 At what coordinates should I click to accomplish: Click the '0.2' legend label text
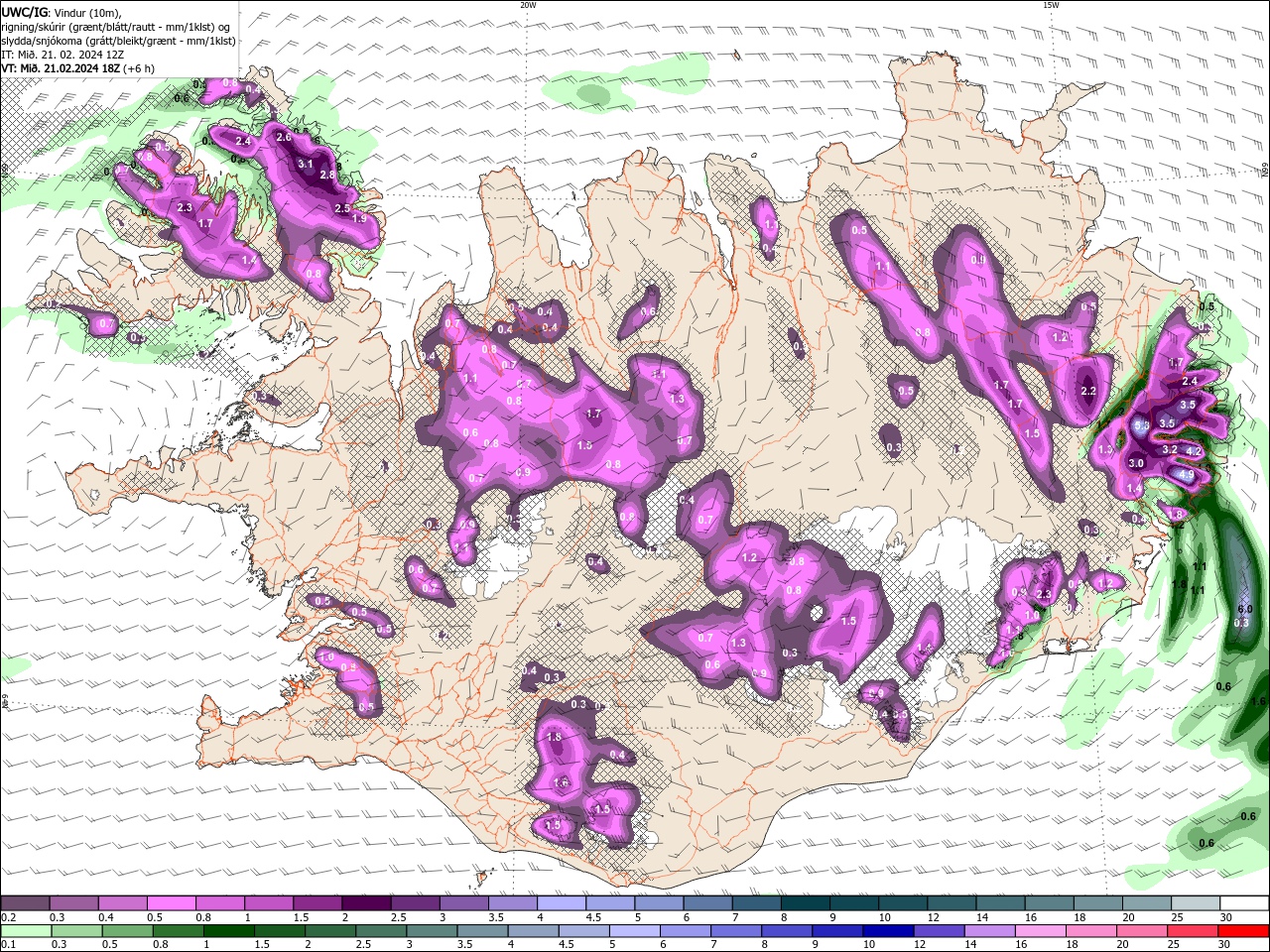(9, 918)
